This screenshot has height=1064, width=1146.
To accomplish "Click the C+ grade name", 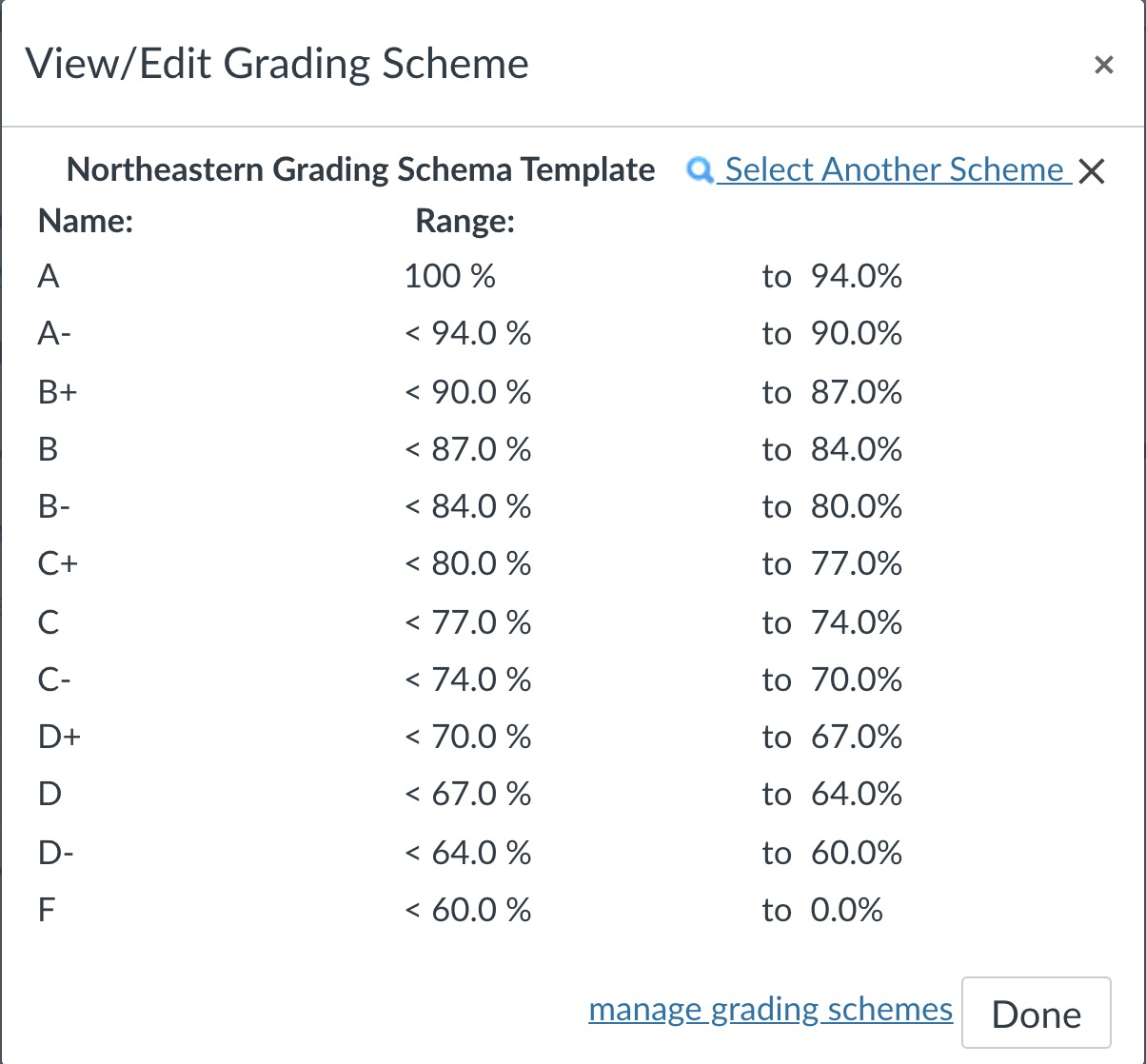I will point(58,564).
